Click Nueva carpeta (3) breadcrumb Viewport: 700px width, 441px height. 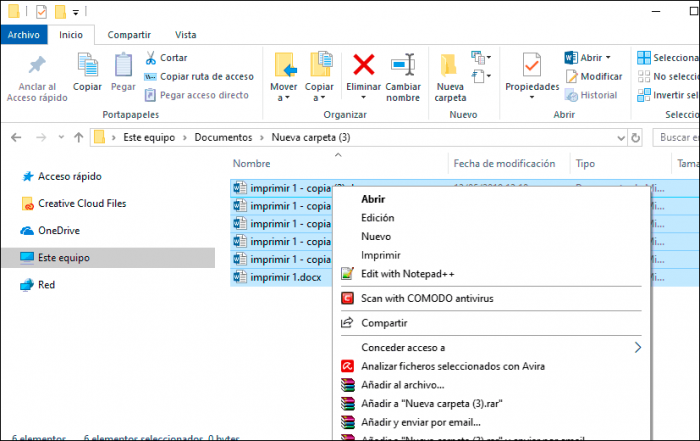[x=311, y=137]
